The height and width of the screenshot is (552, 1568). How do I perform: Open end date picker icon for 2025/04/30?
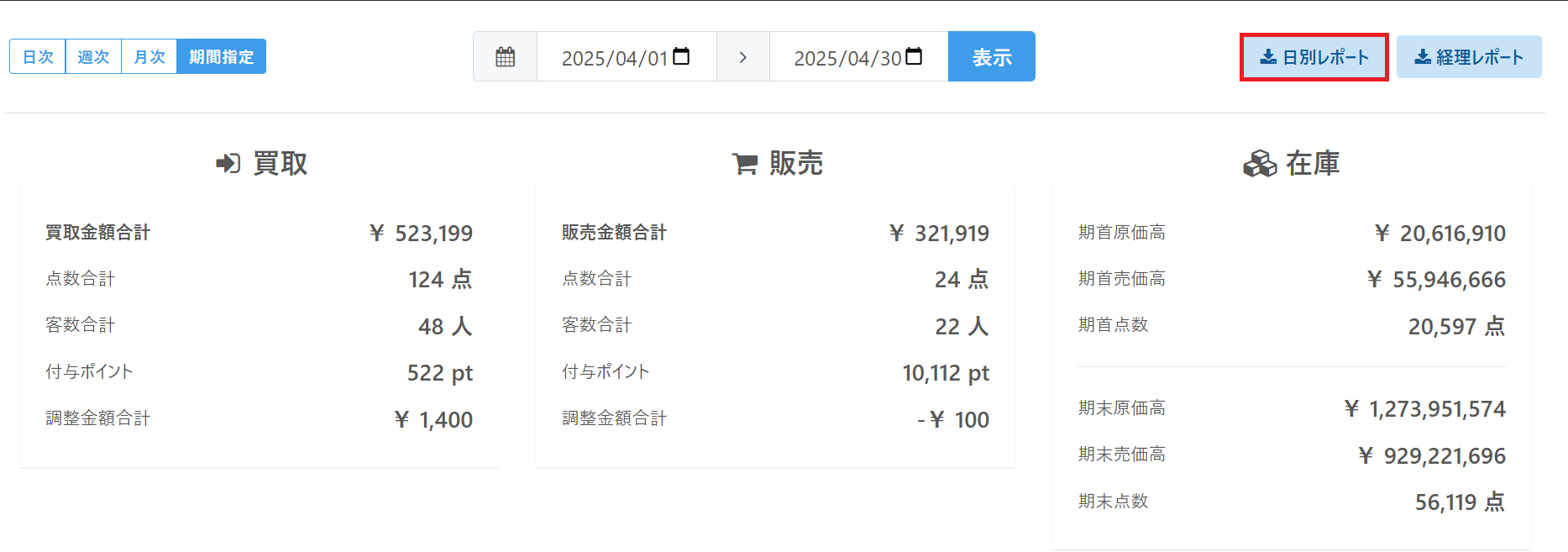(914, 56)
